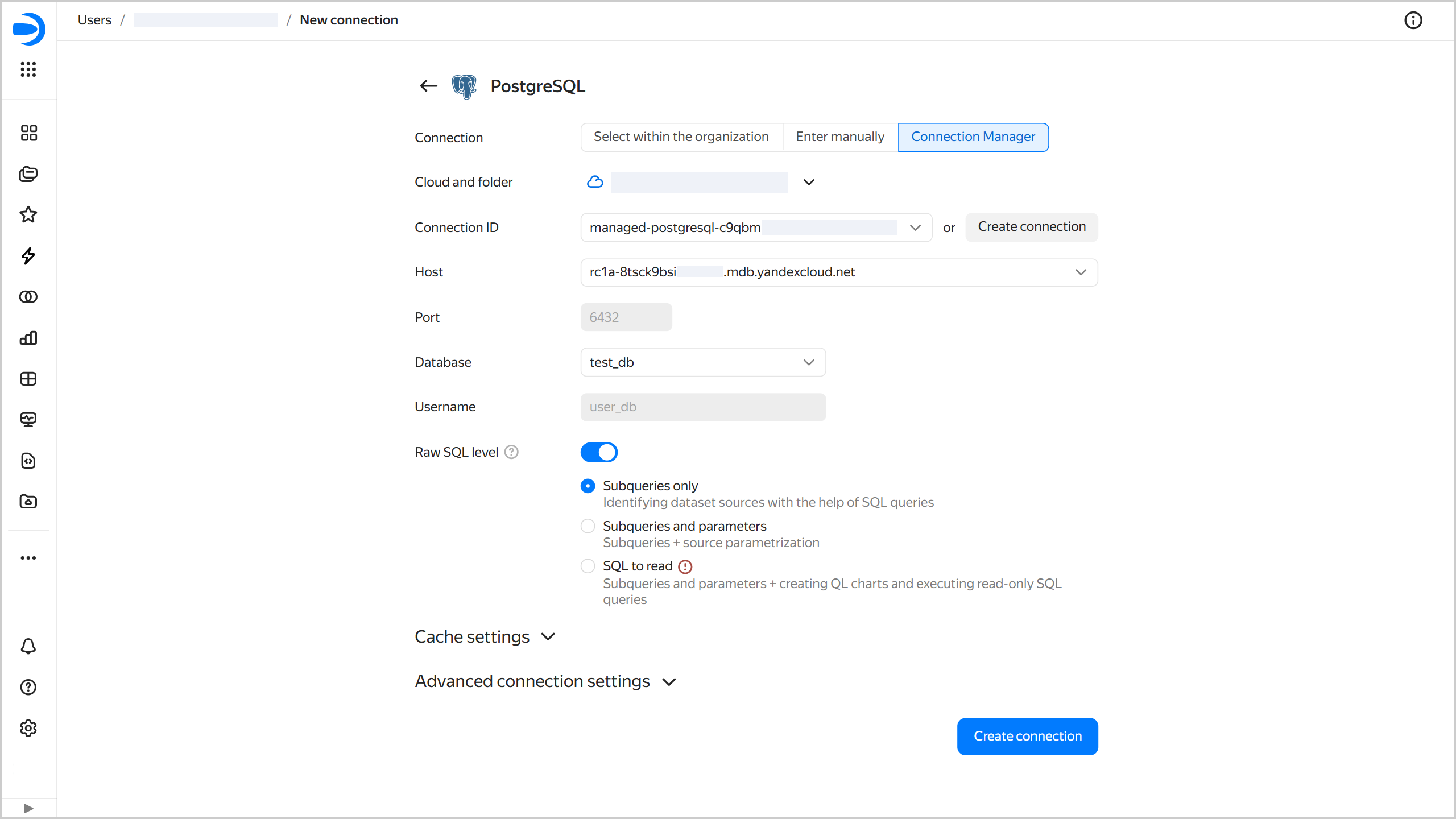The image size is (1456, 819).
Task: Open the dashboards tiles icon in sidebar
Action: tap(28, 133)
